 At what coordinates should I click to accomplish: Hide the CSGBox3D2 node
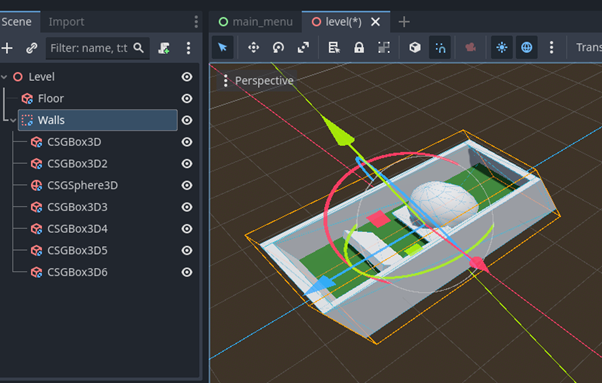[x=187, y=163]
